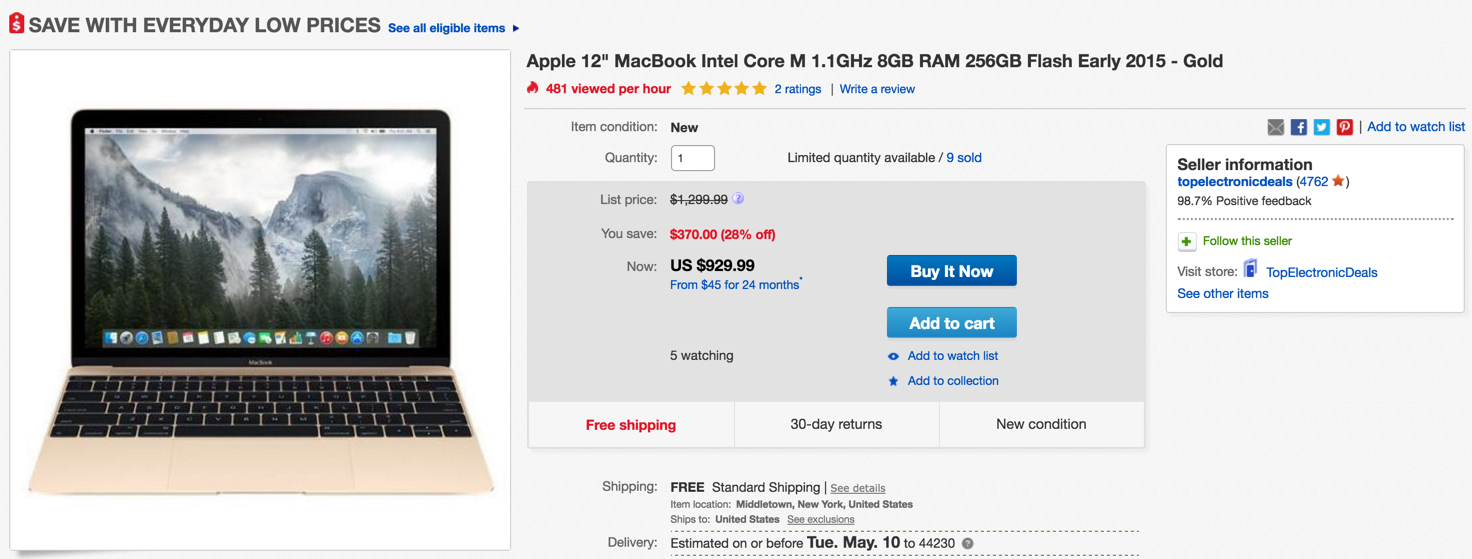Click the list price info icon

click(738, 199)
